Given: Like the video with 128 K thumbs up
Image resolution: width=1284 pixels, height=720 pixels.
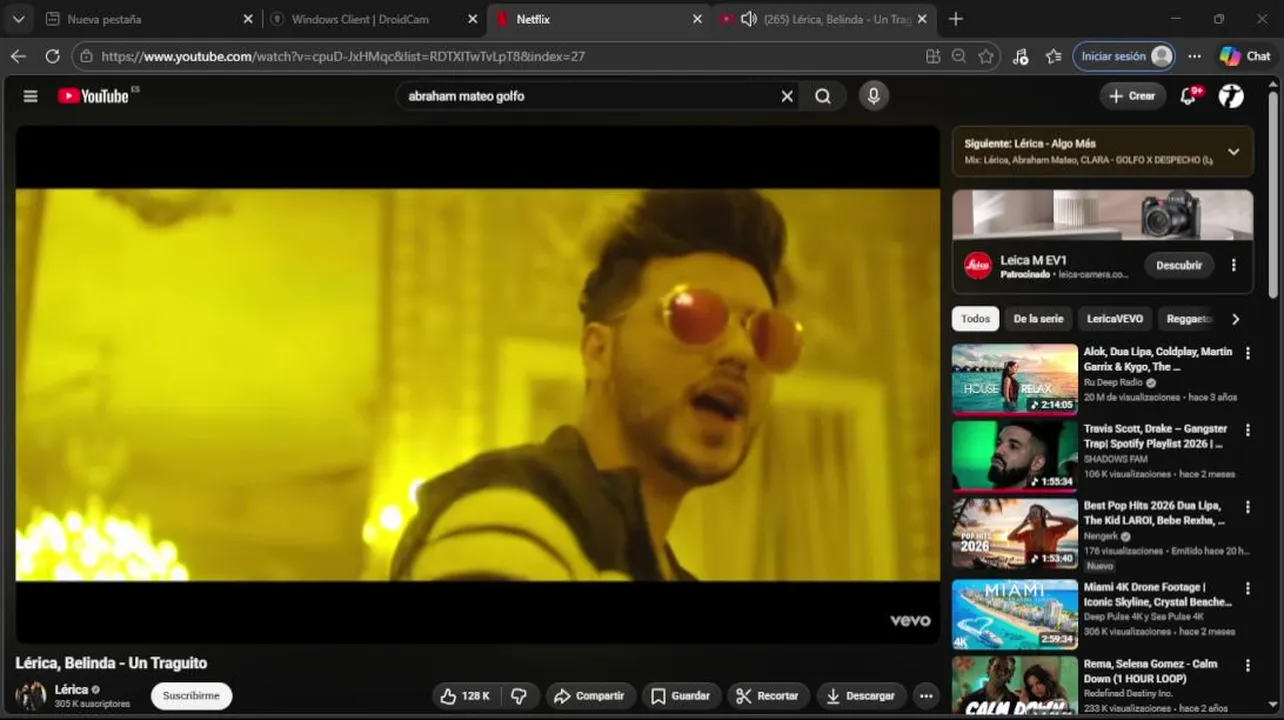Looking at the screenshot, I should click(465, 696).
